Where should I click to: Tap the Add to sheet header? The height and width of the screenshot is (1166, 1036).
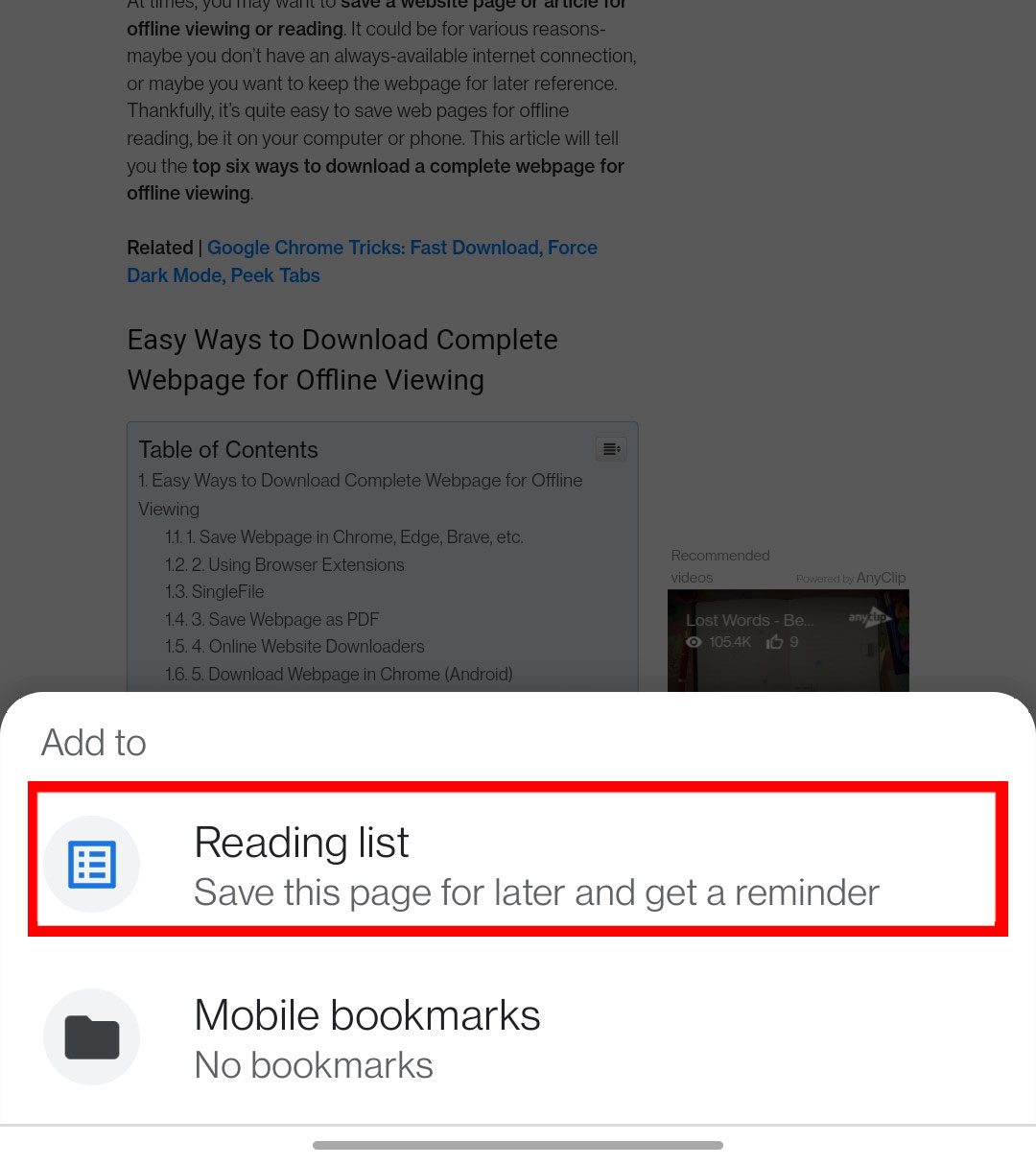click(x=94, y=742)
